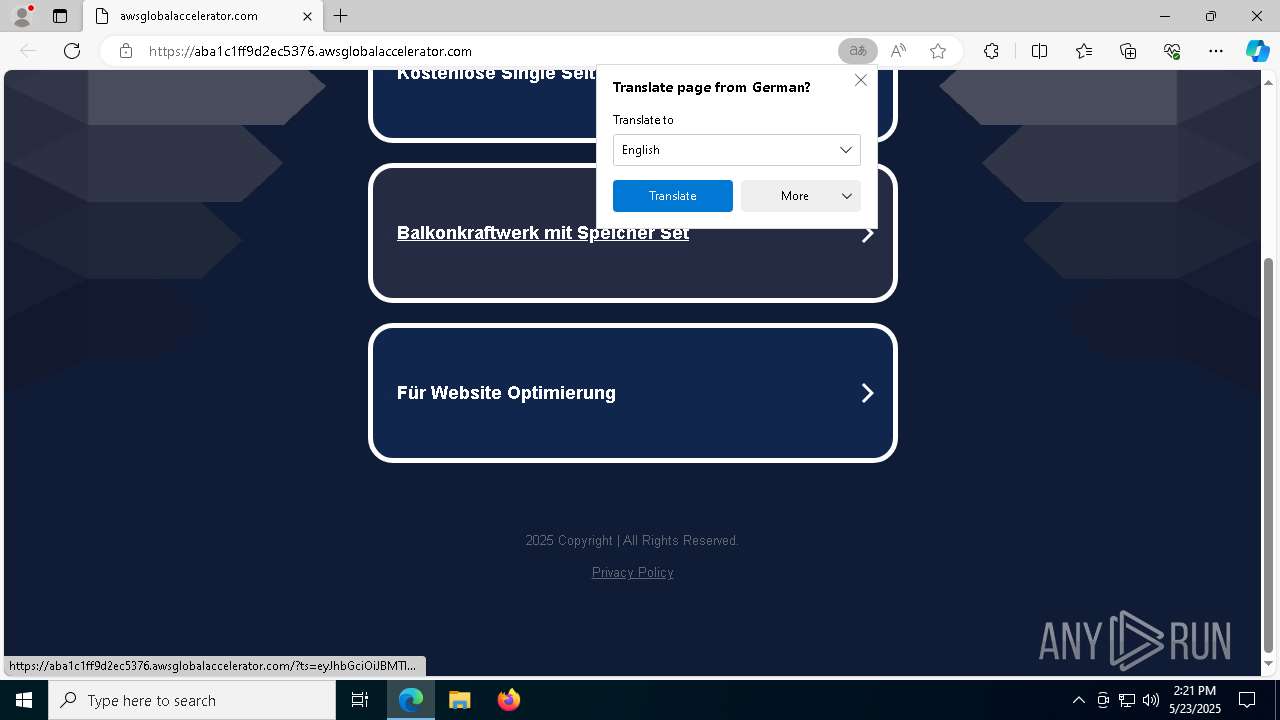
Task: Launch Firefox from taskbar
Action: point(509,700)
